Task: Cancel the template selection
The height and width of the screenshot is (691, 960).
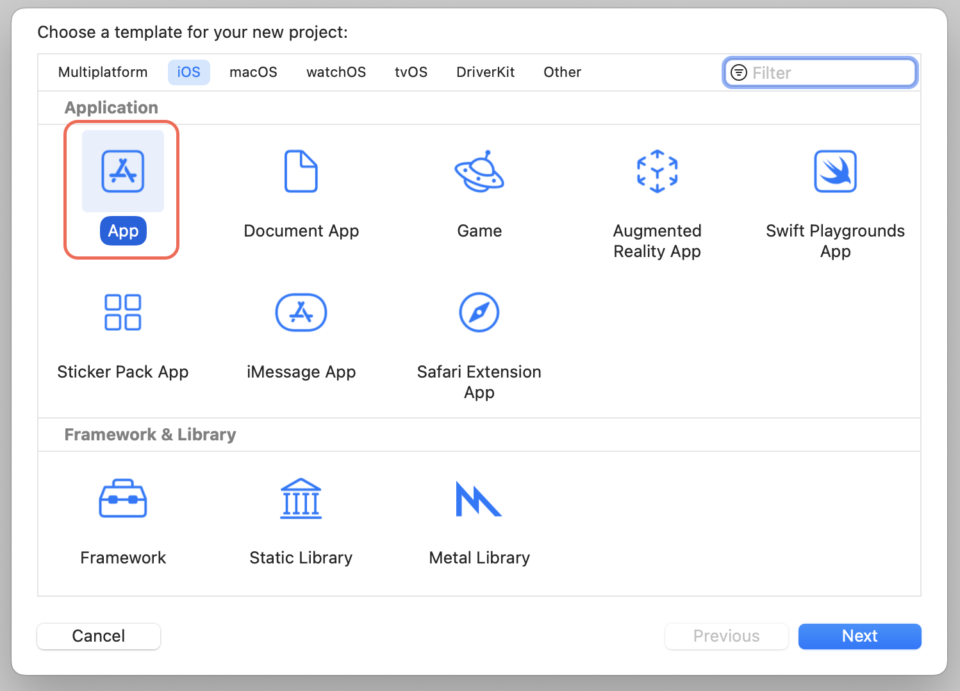Action: 98,636
